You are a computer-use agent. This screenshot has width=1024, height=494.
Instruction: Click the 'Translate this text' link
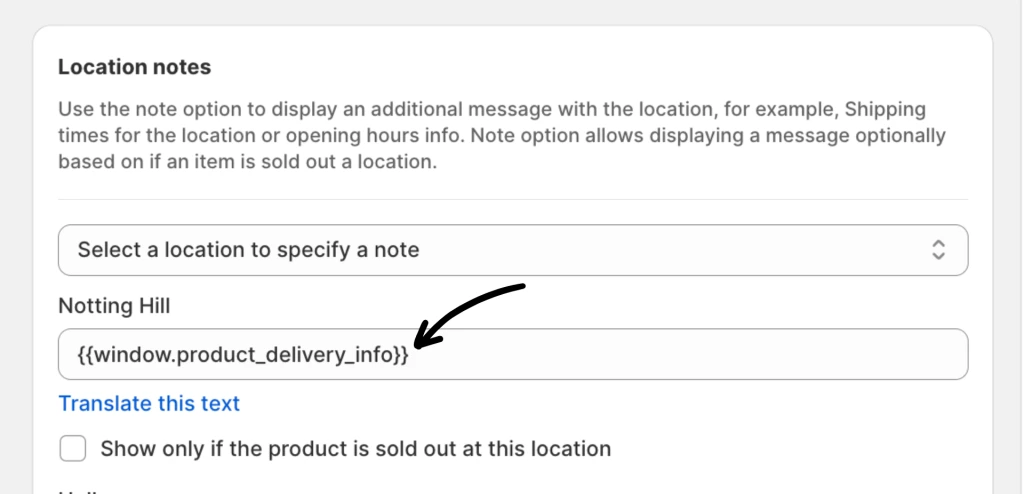(x=149, y=403)
